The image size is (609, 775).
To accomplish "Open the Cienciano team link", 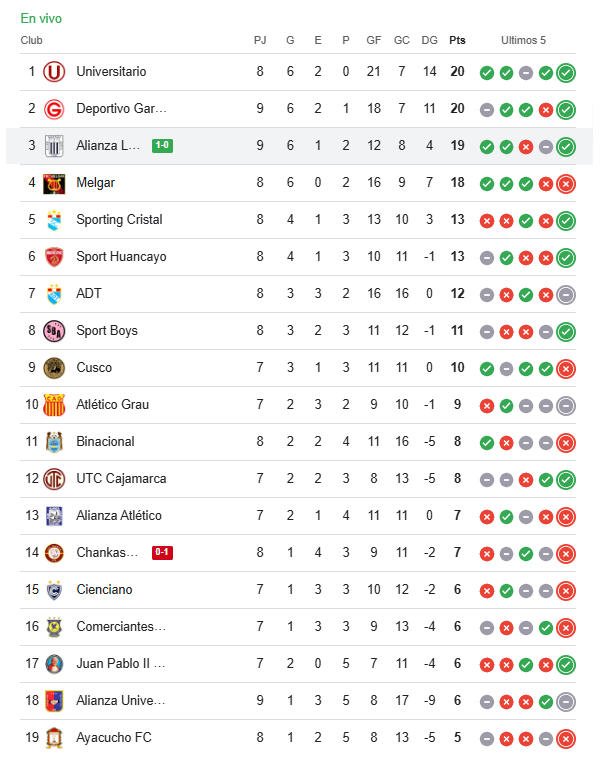I will click(x=104, y=590).
